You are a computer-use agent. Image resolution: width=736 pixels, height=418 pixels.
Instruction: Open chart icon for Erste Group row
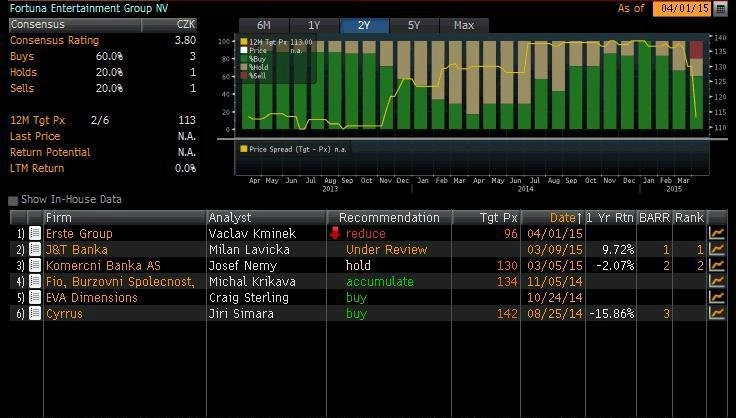click(x=717, y=233)
